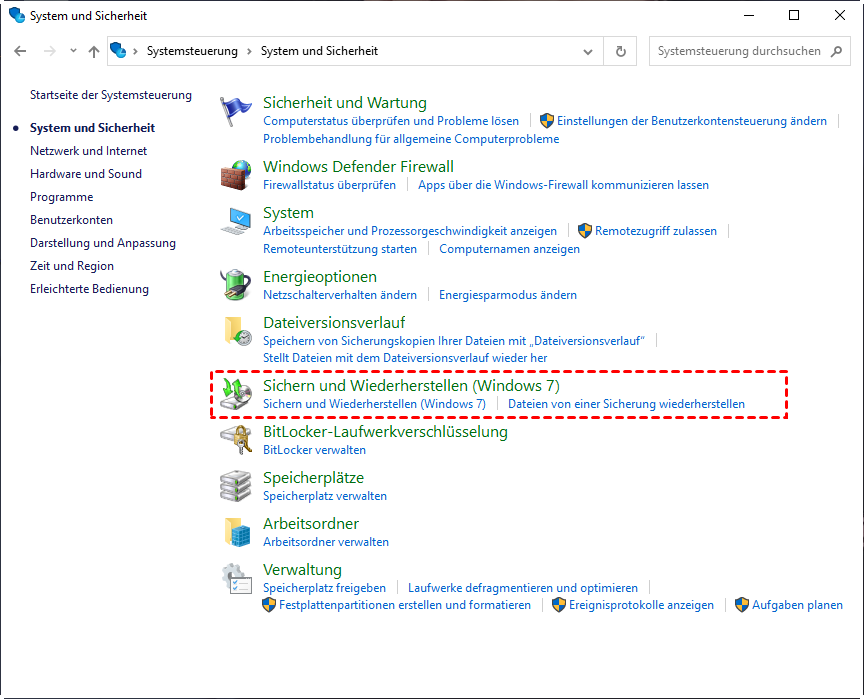Viewport: 864px width, 699px height.
Task: Select Netzwerk und Internet in sidebar
Action: click(88, 151)
